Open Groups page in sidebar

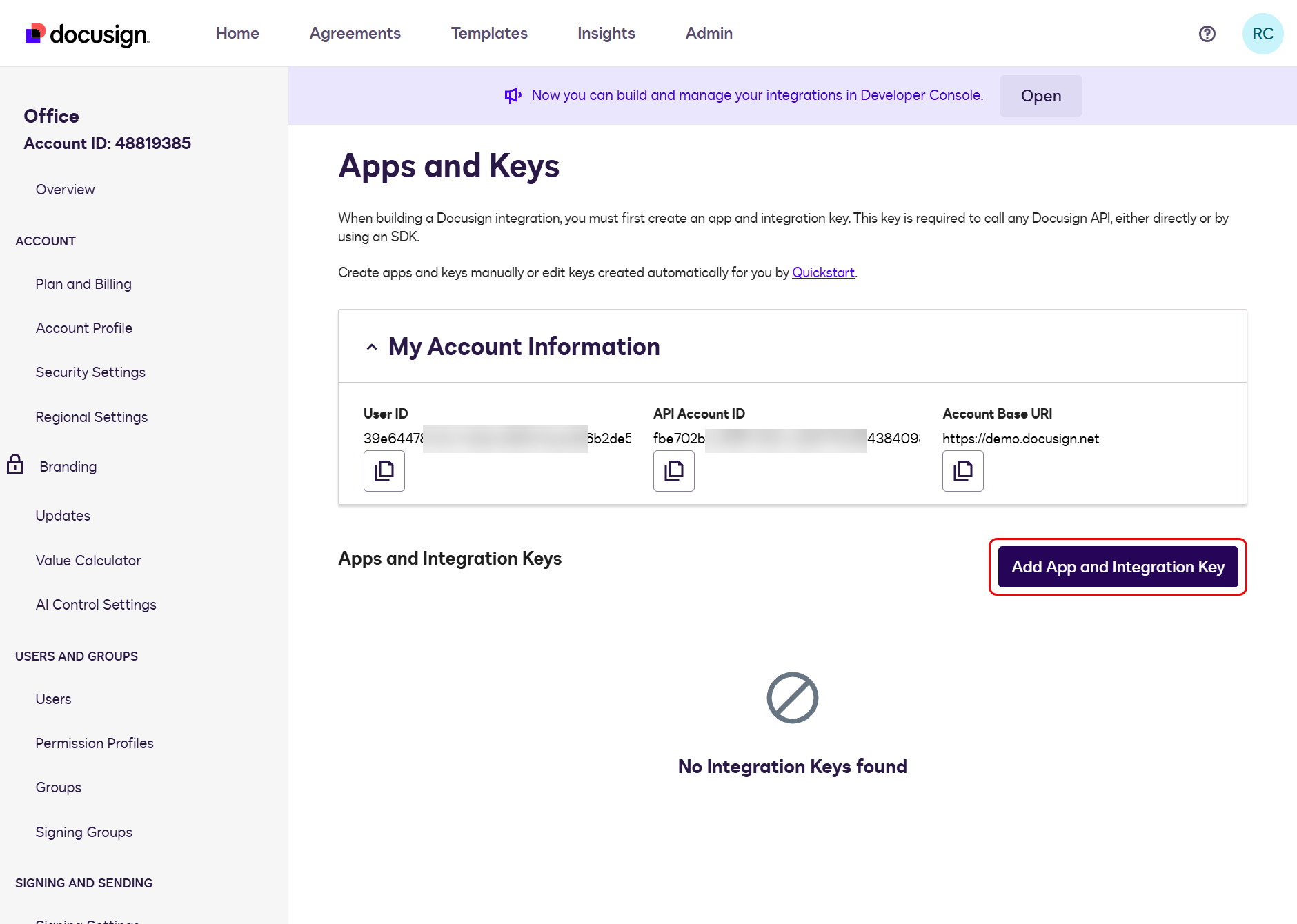(59, 787)
